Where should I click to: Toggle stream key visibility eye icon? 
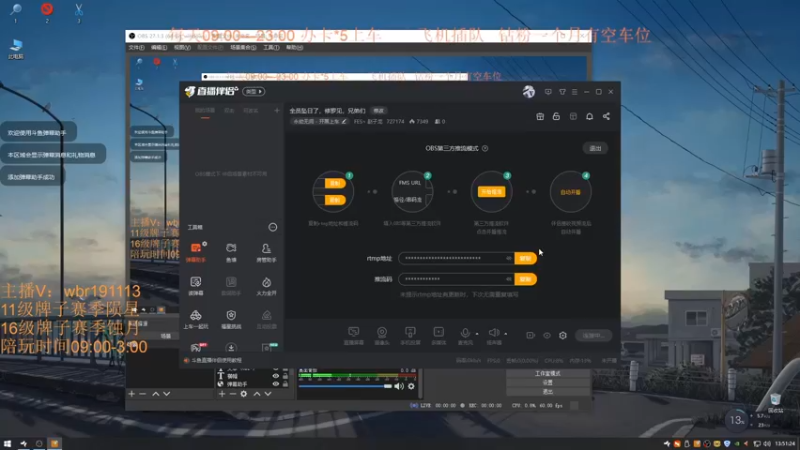509,279
